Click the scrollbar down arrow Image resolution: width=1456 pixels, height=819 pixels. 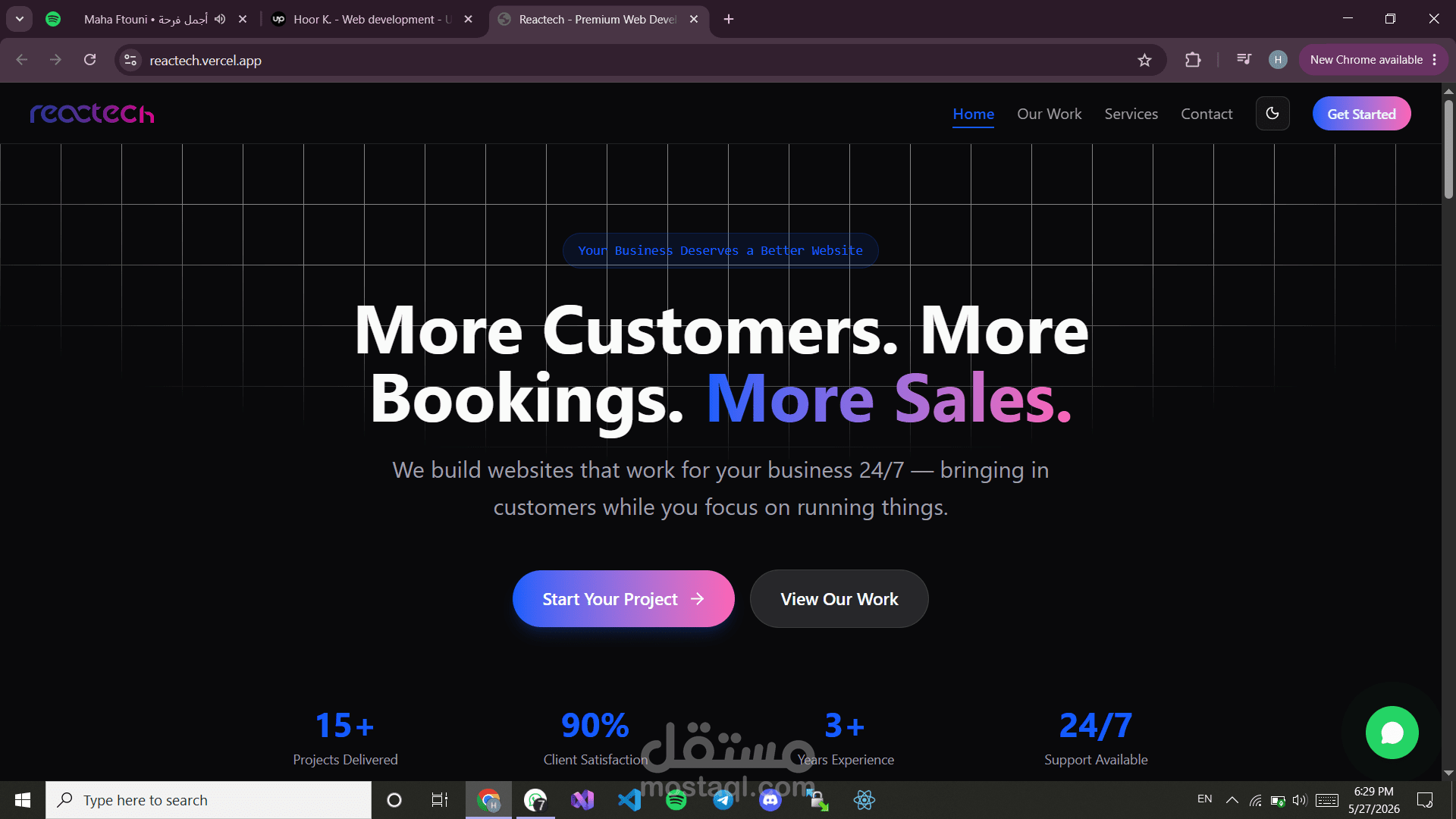[1448, 773]
